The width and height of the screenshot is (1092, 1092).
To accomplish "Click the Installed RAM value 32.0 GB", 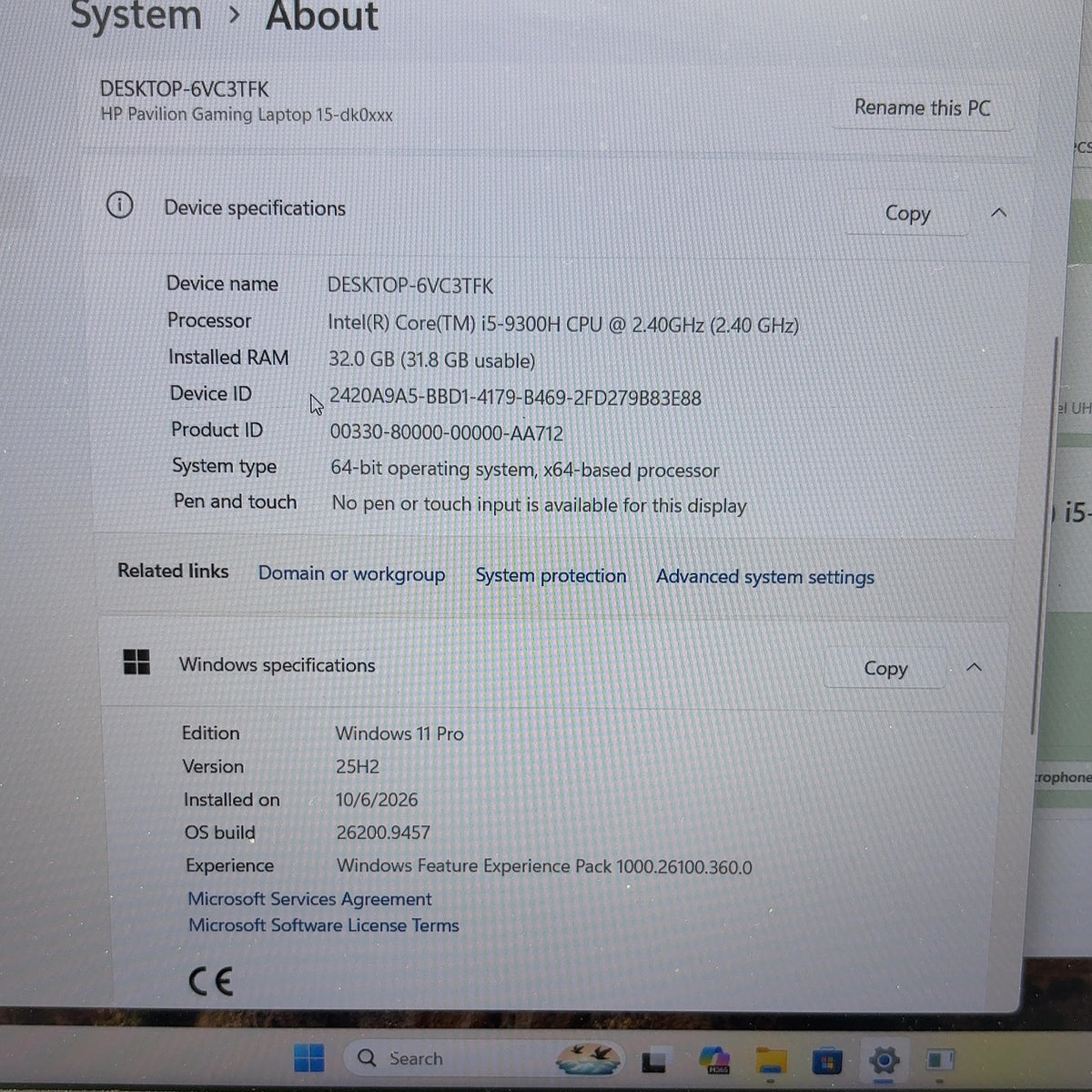I will 431,359.
